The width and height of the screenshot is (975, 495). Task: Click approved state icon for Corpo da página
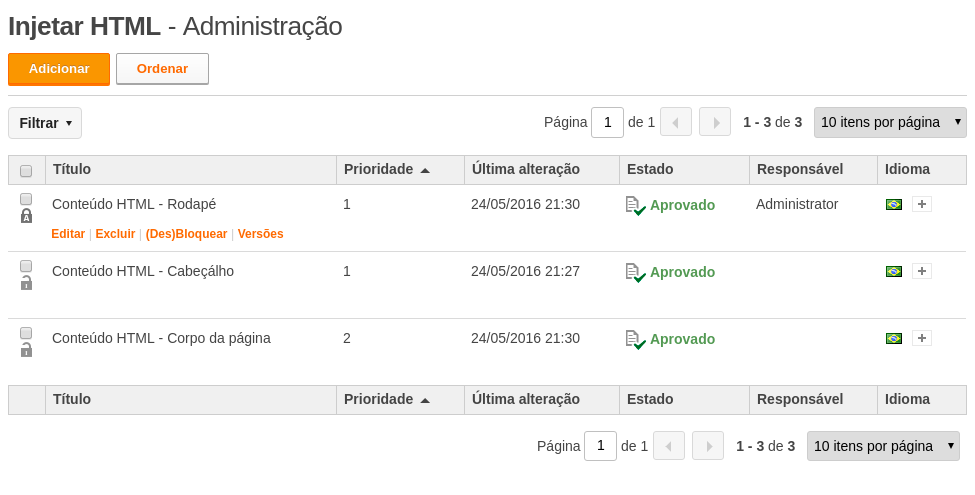pyautogui.click(x=635, y=340)
